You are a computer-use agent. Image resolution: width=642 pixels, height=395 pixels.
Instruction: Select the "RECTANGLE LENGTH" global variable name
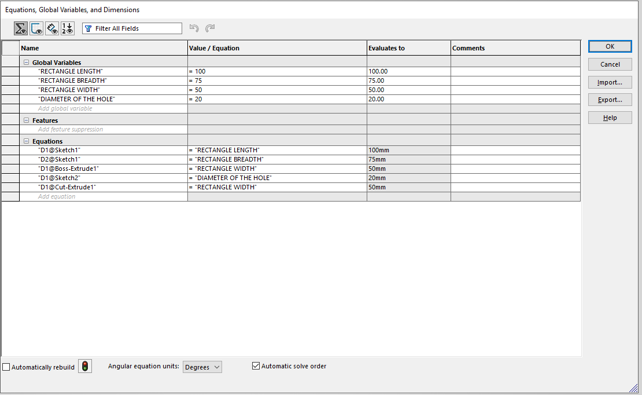[x=70, y=71]
